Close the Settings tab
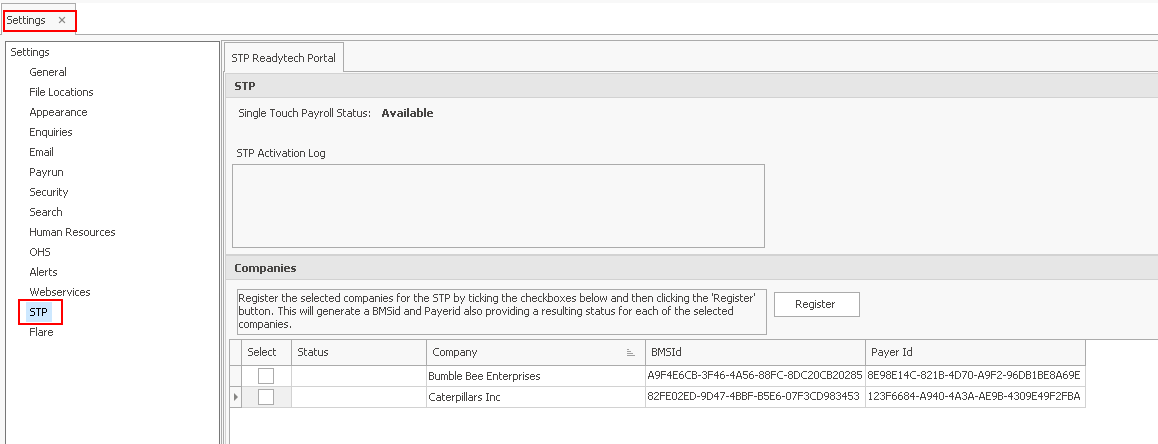The width and height of the screenshot is (1158, 444). [62, 20]
